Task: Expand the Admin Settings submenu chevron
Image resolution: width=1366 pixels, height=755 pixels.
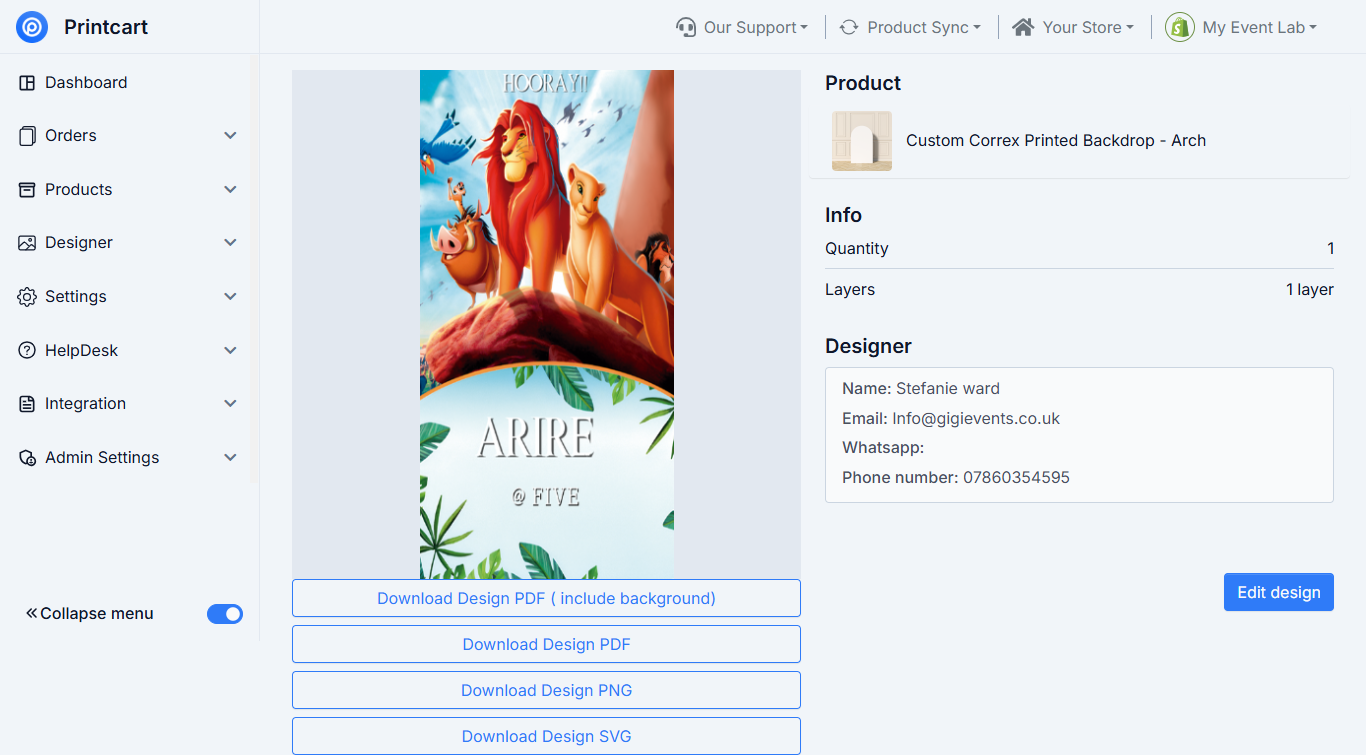Action: 230,458
